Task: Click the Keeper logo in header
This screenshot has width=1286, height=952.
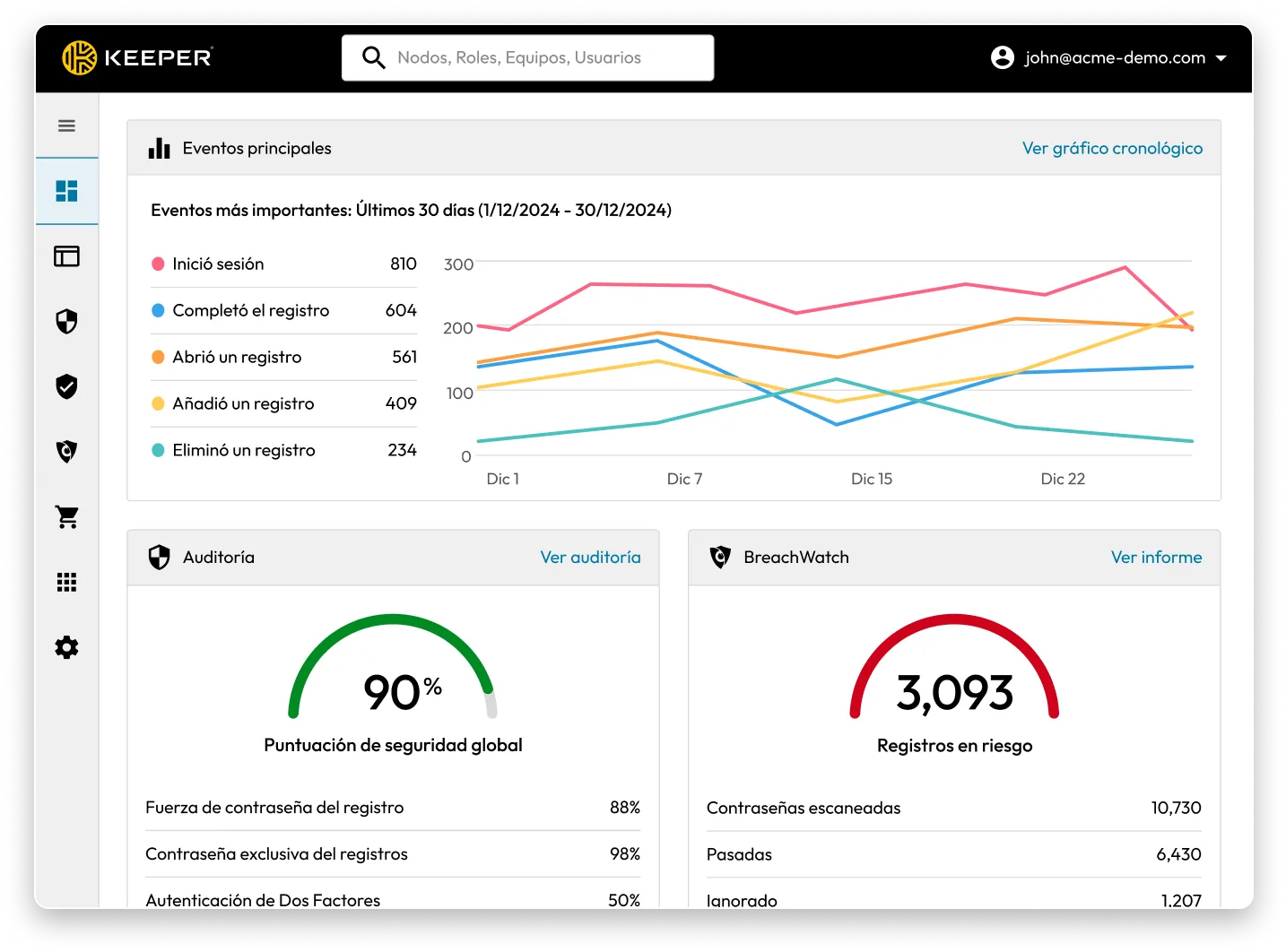Action: click(137, 57)
